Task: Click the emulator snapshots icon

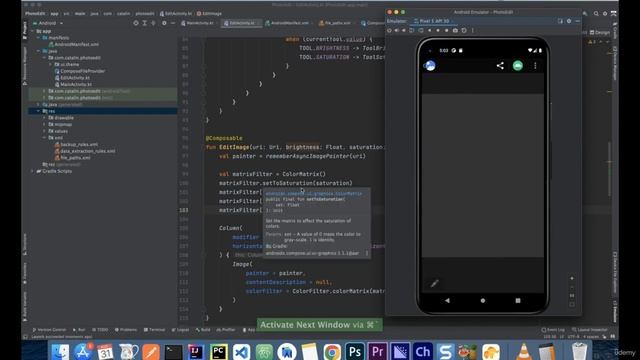Action: [x=464, y=30]
